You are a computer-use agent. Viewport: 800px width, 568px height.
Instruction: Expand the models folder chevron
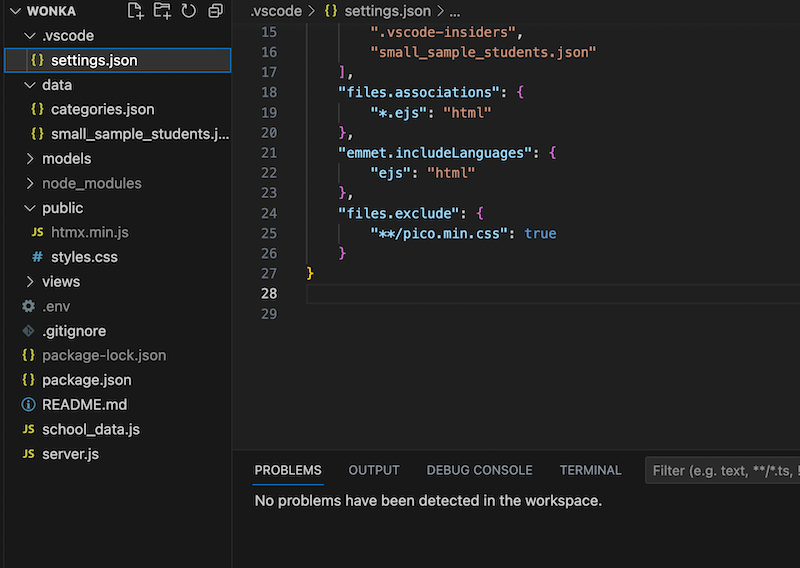point(30,159)
